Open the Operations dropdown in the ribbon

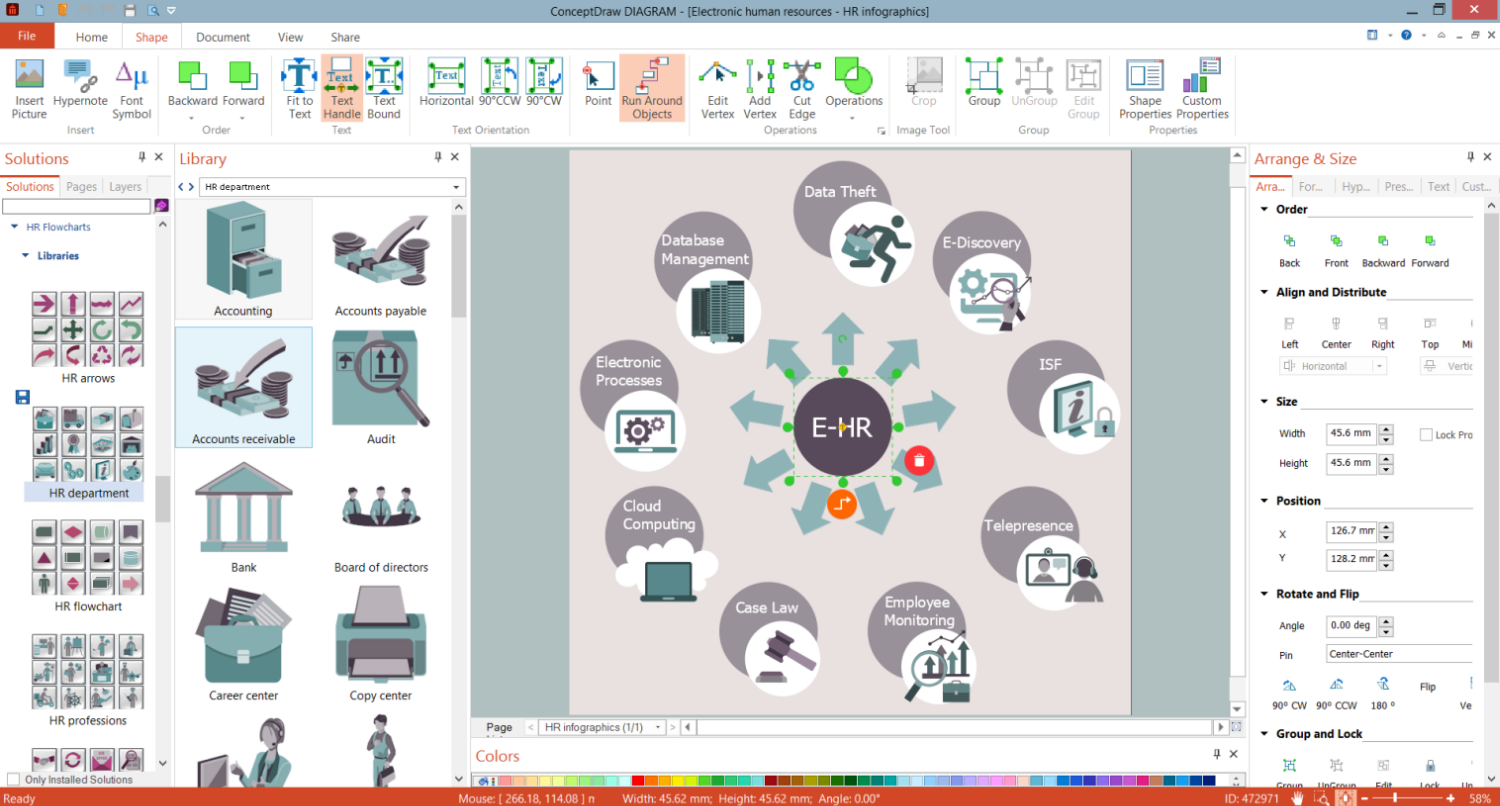(853, 89)
